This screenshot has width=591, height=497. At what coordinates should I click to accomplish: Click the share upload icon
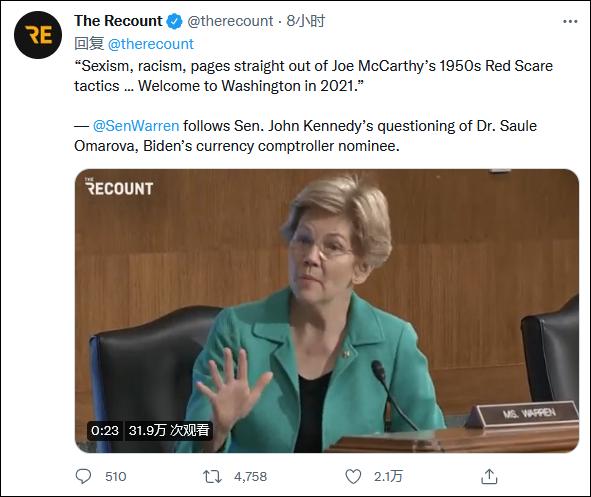click(x=489, y=476)
